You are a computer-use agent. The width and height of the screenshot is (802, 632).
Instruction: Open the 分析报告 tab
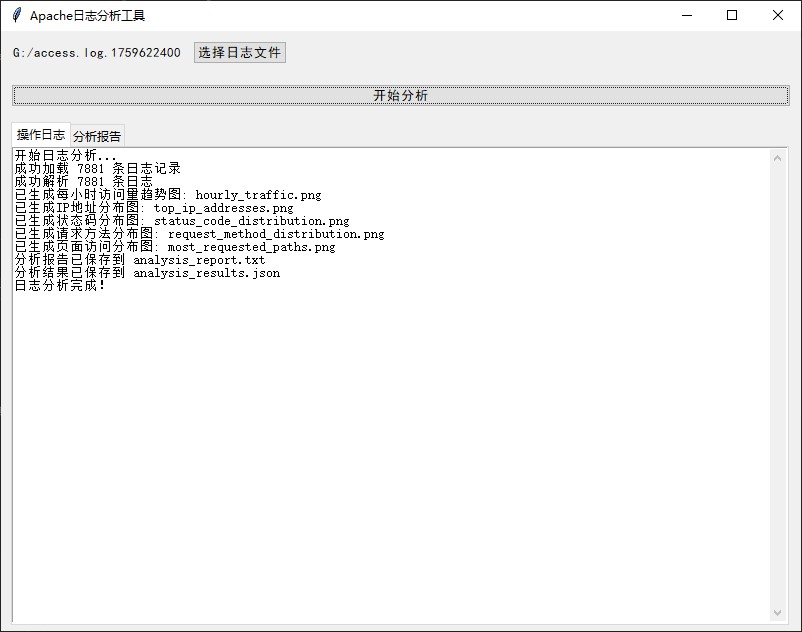[x=97, y=136]
